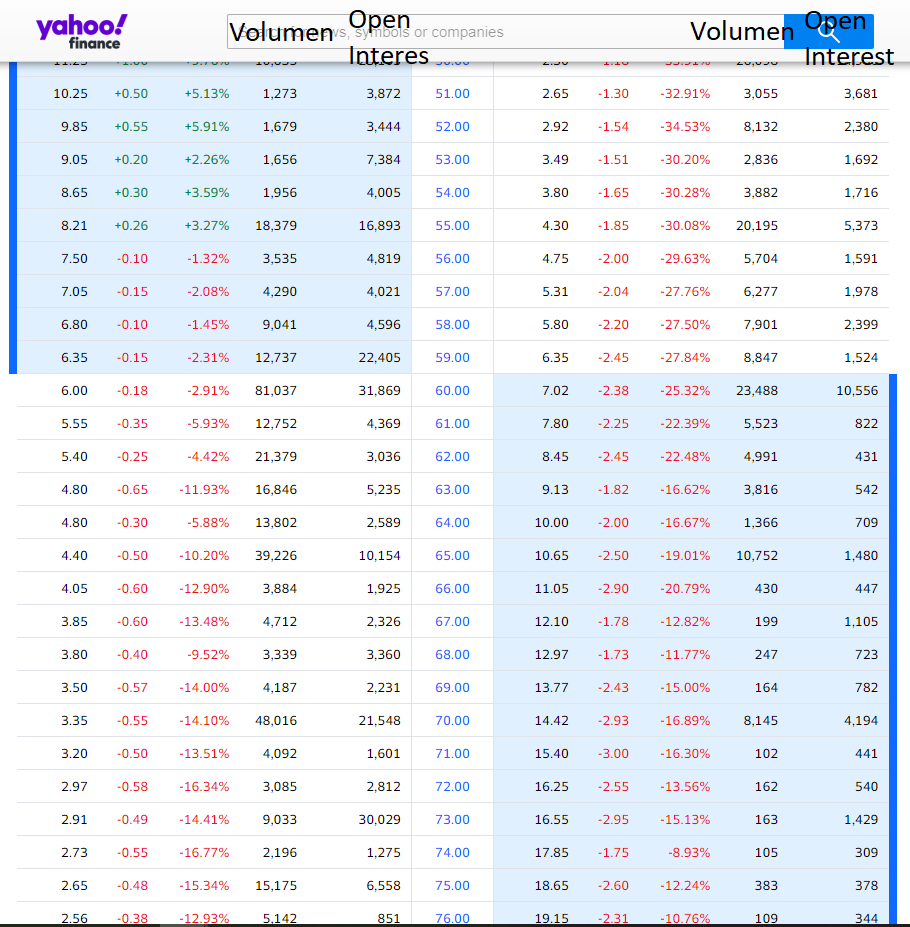910x927 pixels.
Task: Select the 60.00 strike price
Action: click(x=452, y=390)
